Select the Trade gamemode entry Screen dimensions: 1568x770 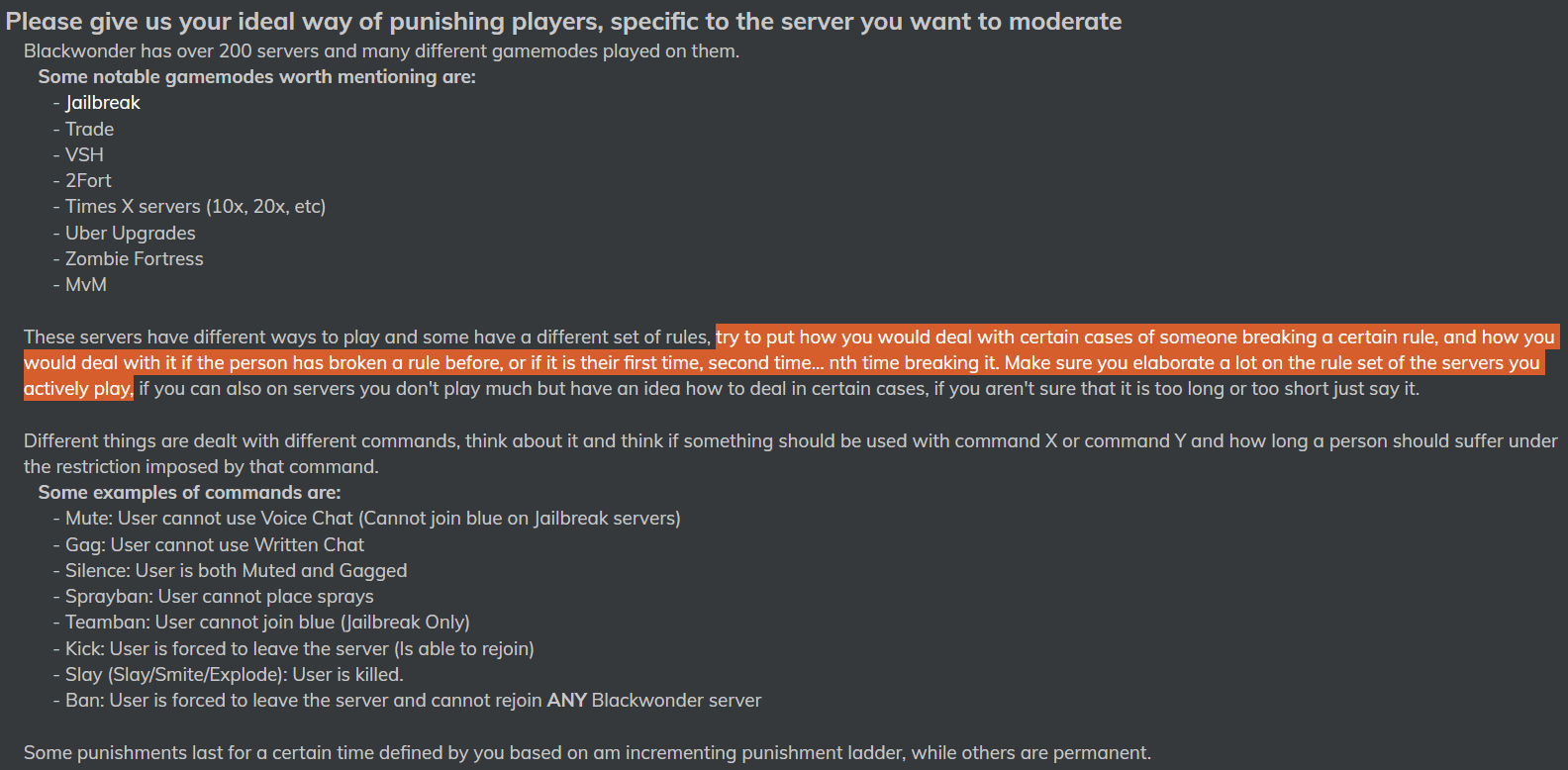coord(84,129)
